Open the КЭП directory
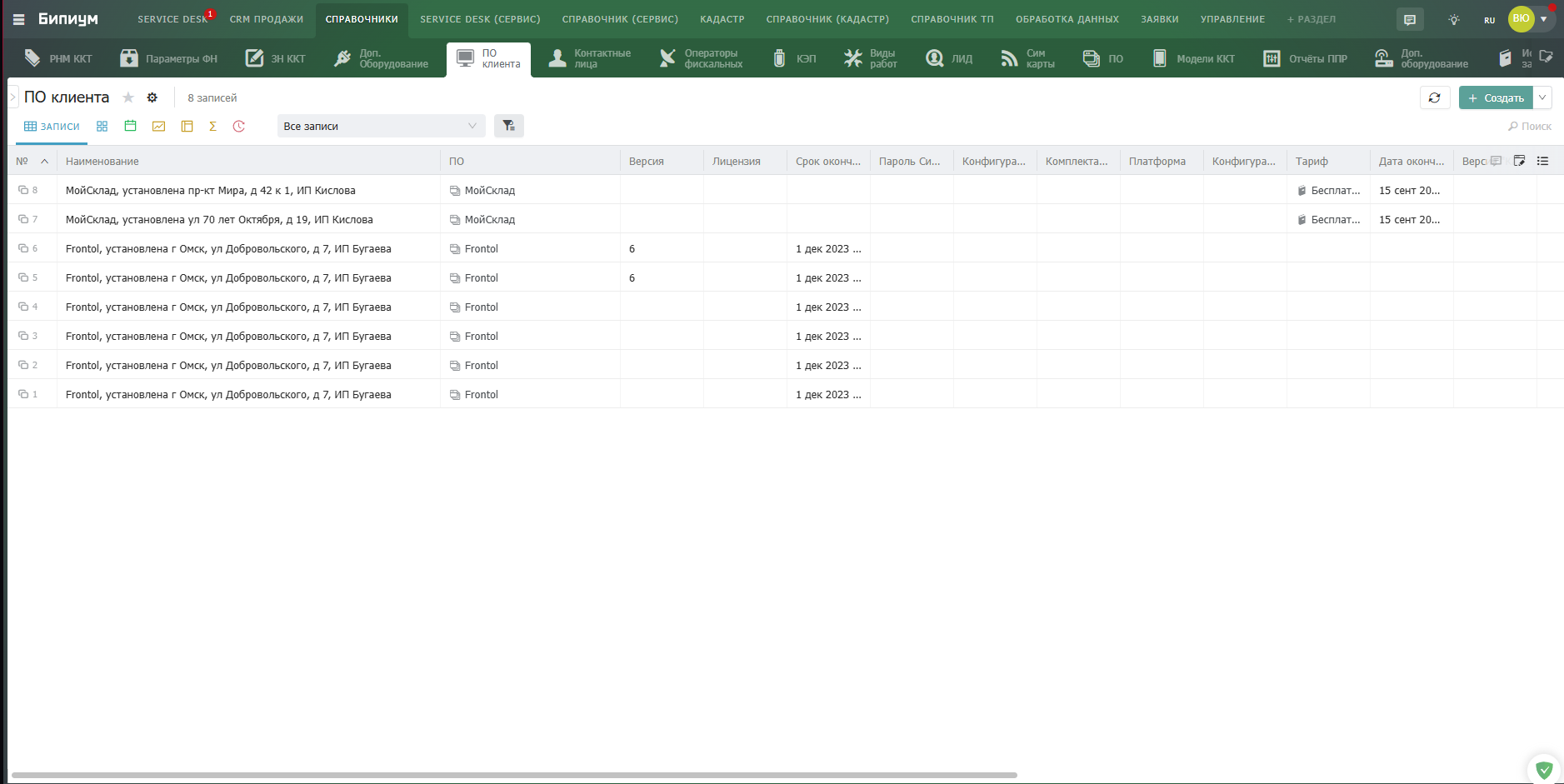This screenshot has width=1564, height=784. pos(794,58)
